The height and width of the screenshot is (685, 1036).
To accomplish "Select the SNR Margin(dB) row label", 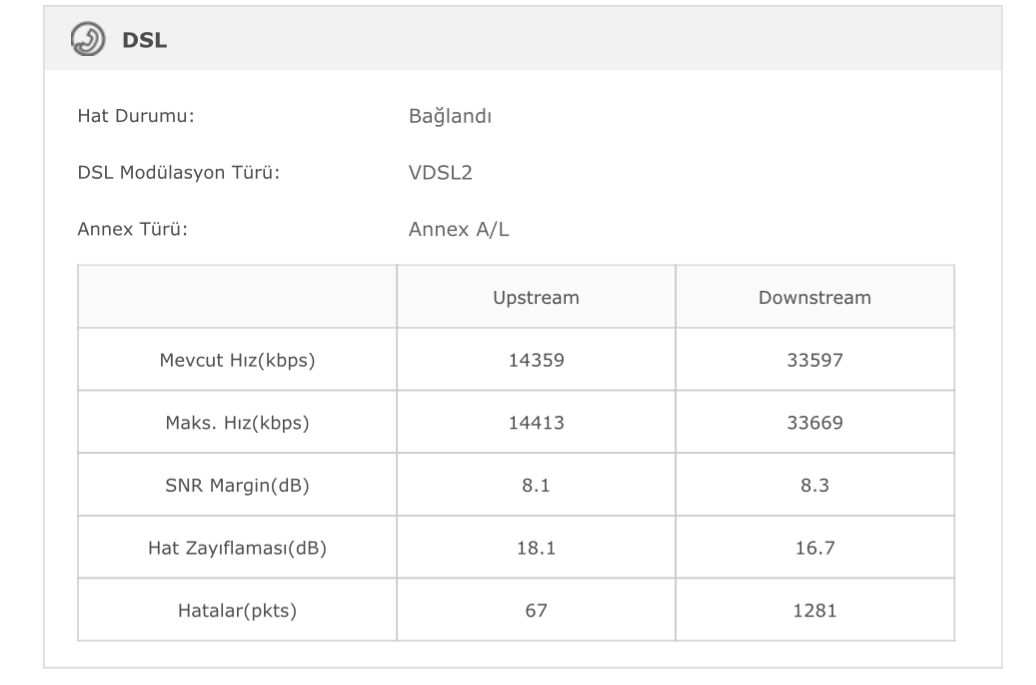I will pos(237,485).
